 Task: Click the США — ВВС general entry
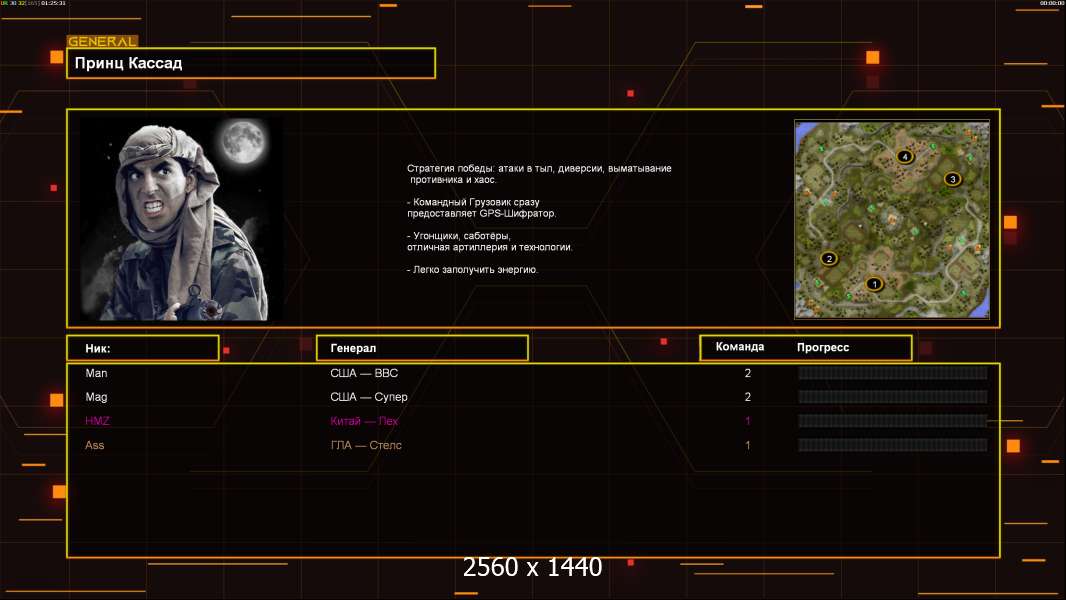(x=364, y=373)
